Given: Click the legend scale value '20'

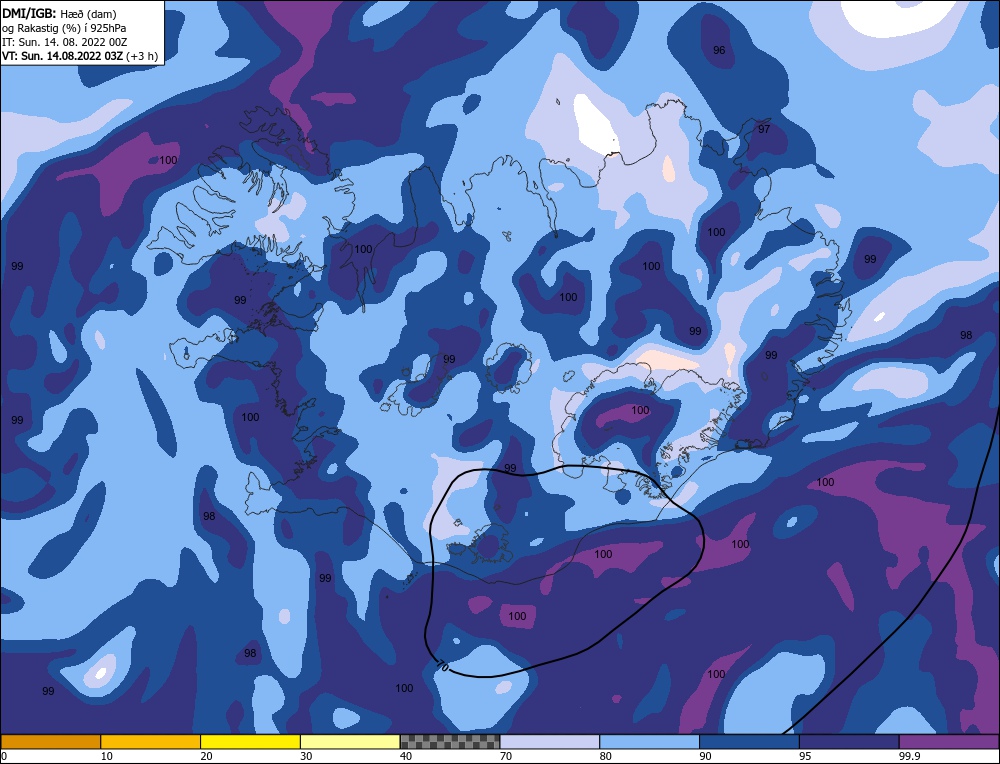Looking at the screenshot, I should pos(207,756).
